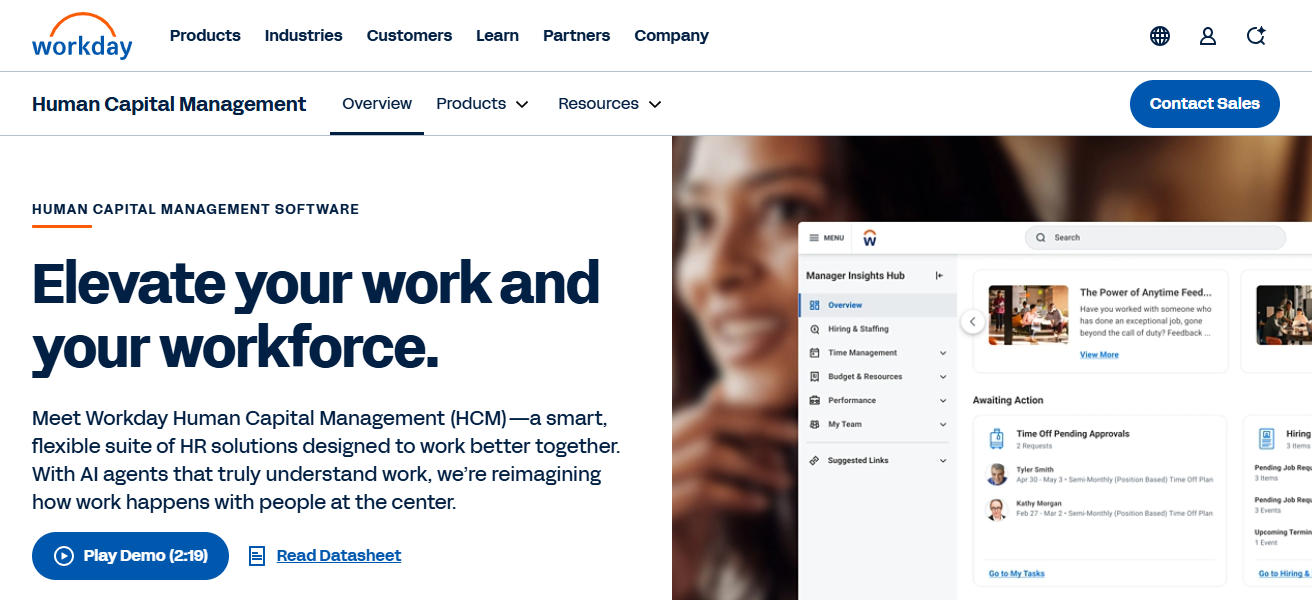This screenshot has height=600, width=1312.
Task: Collapse Manager Insights Hub sidebar icon
Action: pyautogui.click(x=939, y=276)
